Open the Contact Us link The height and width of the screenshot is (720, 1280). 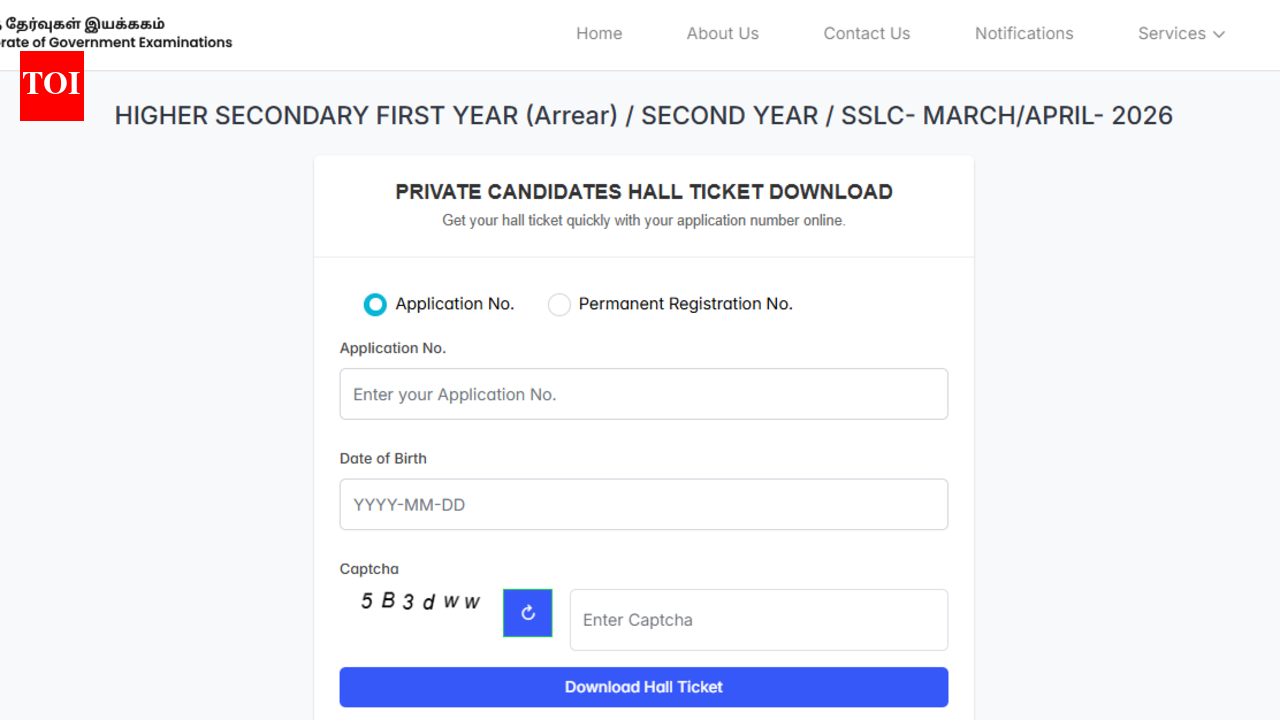click(866, 34)
